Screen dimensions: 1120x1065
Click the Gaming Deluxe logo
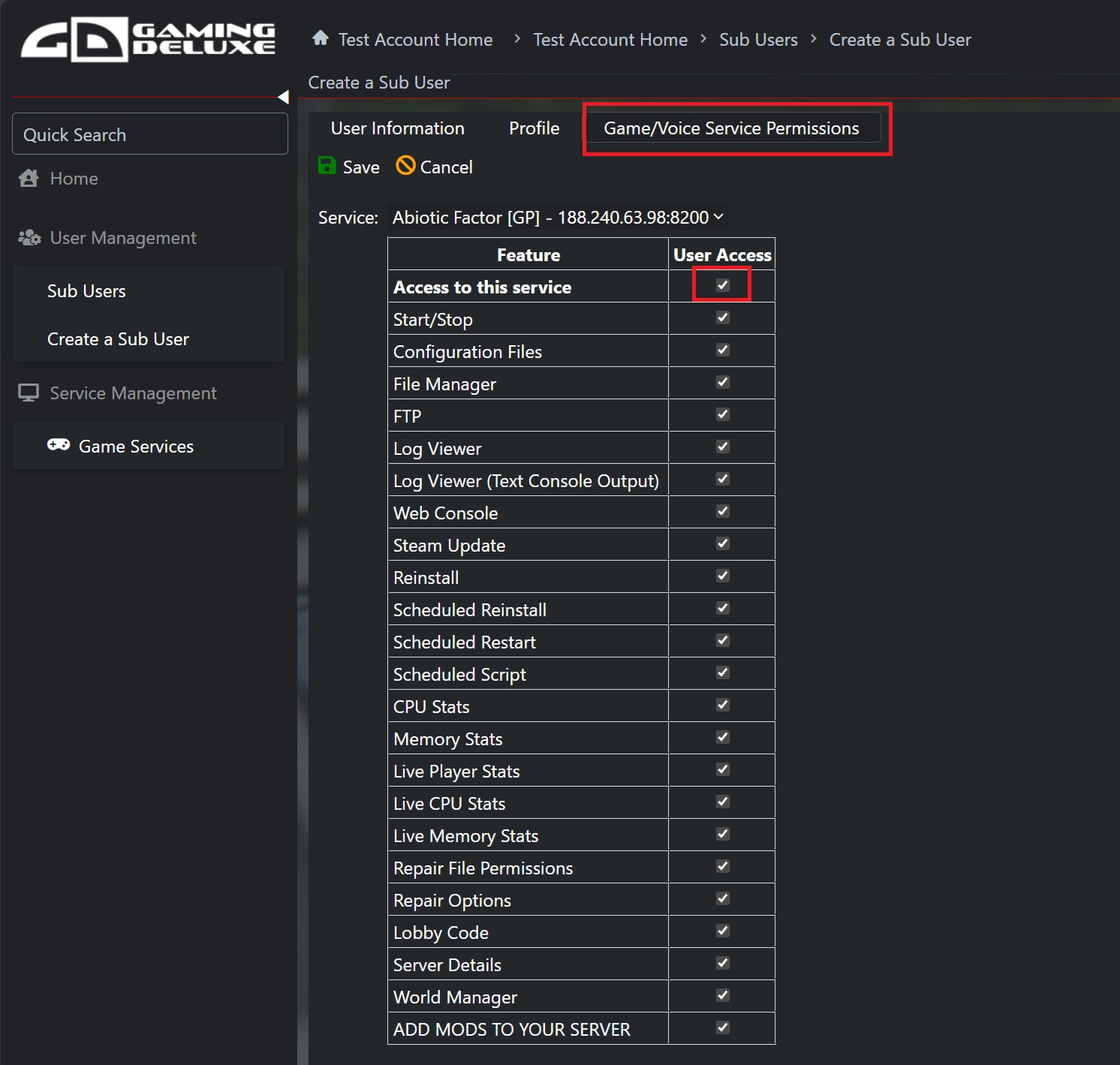(148, 40)
